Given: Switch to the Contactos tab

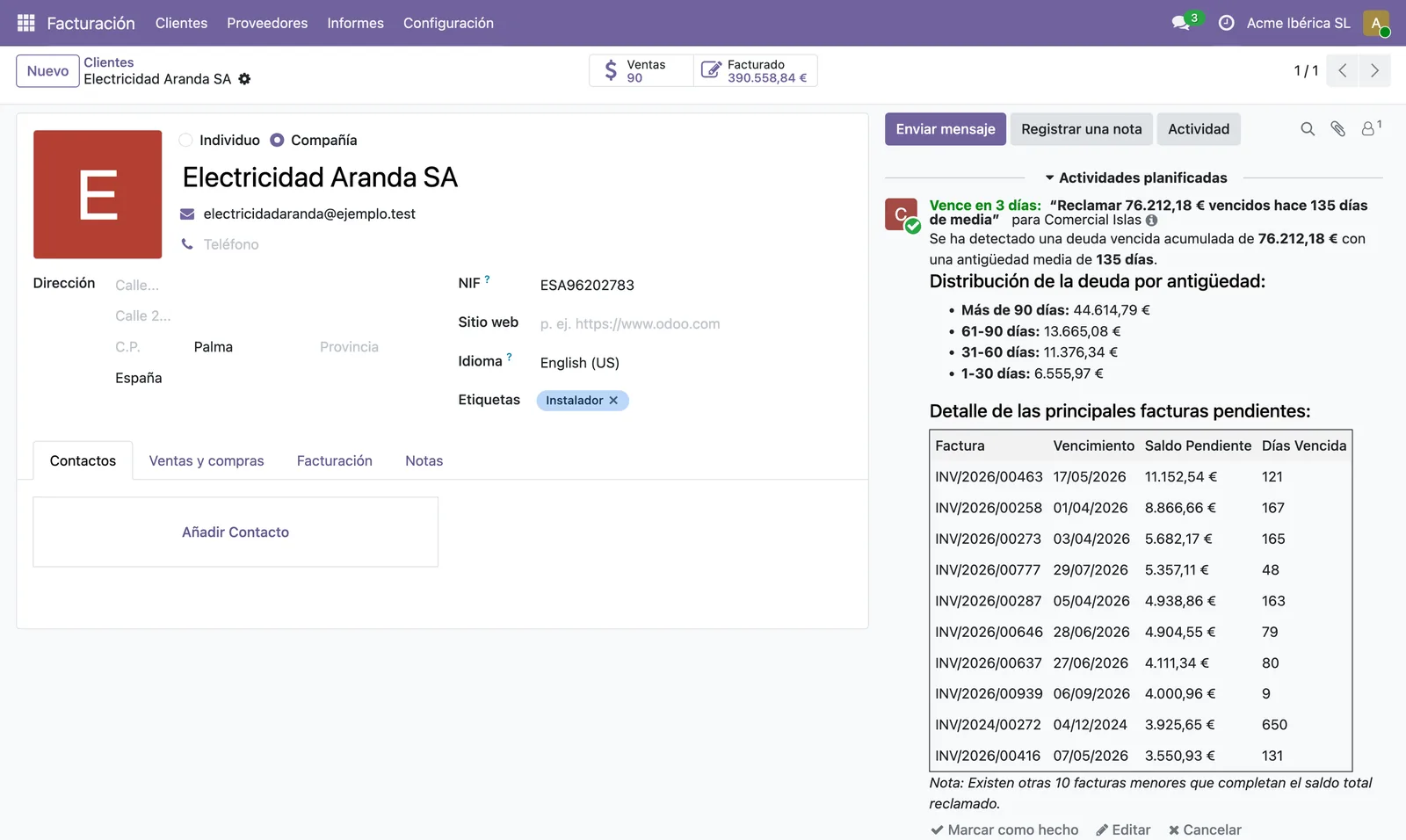Looking at the screenshot, I should pos(83,460).
